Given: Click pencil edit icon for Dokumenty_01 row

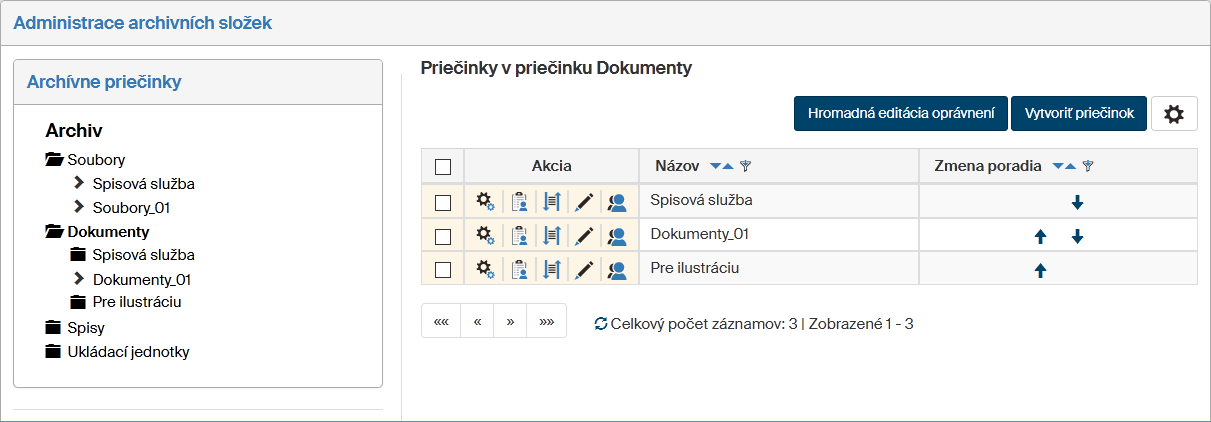Looking at the screenshot, I should point(585,237).
